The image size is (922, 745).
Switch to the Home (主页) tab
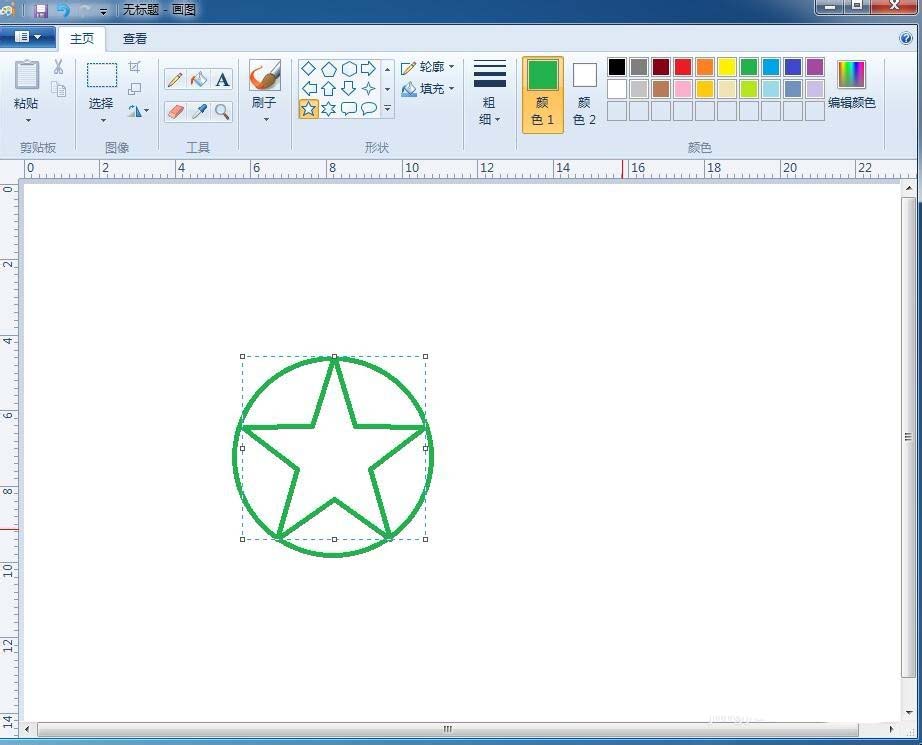click(x=82, y=39)
